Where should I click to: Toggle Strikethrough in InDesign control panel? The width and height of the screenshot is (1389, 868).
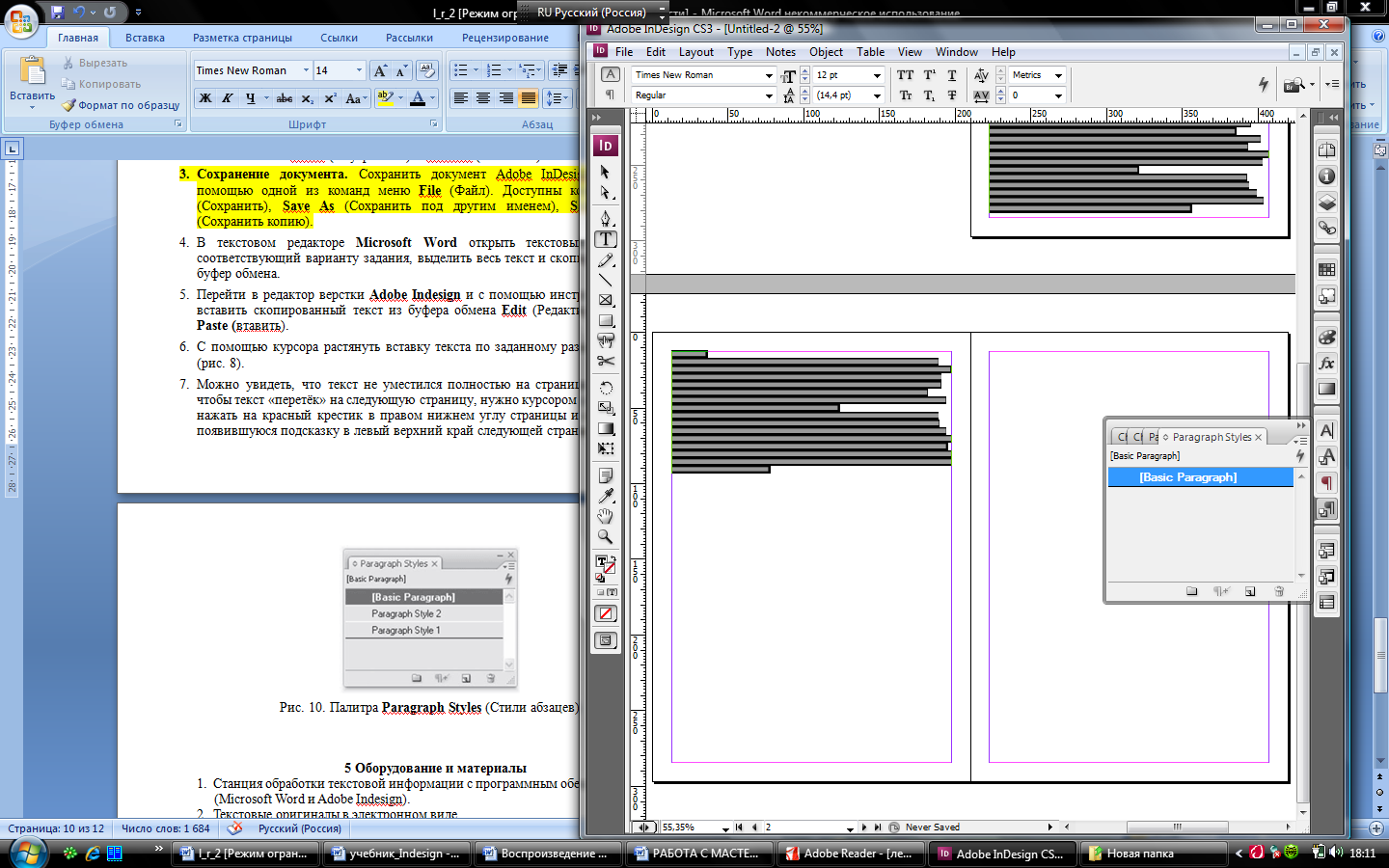point(952,95)
